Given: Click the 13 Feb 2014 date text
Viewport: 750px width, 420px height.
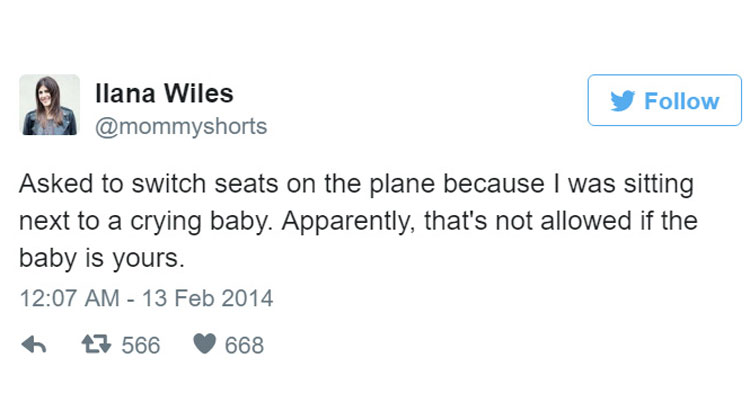Looking at the screenshot, I should [208, 298].
